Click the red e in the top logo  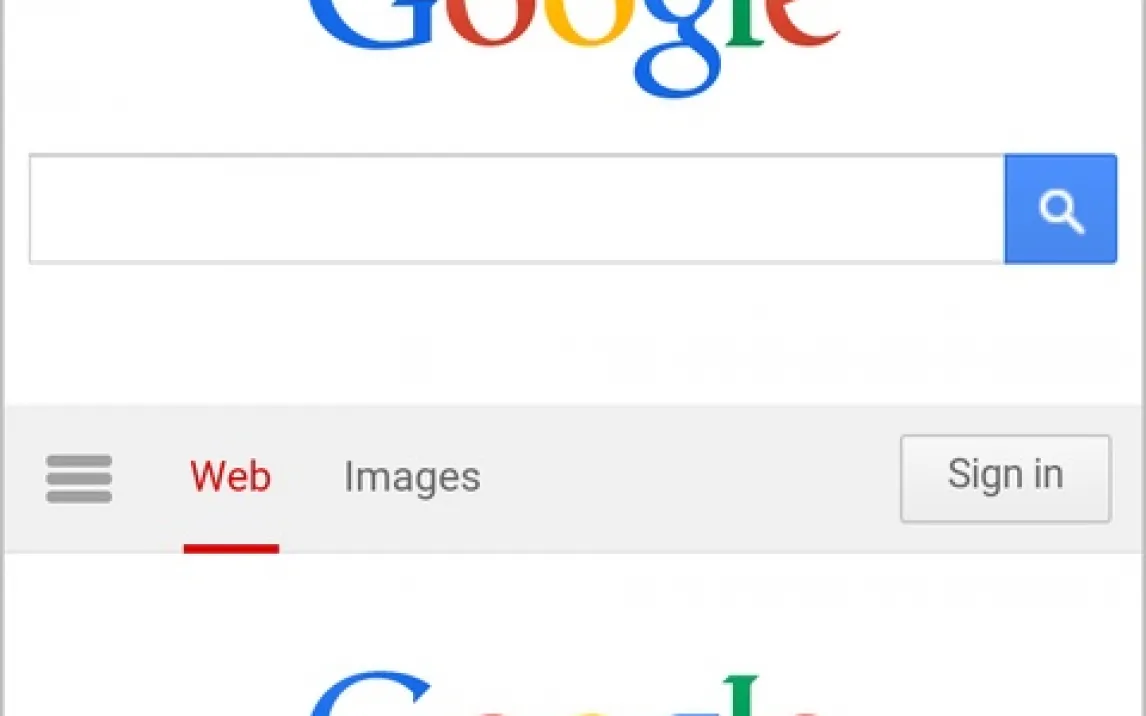(802, 22)
